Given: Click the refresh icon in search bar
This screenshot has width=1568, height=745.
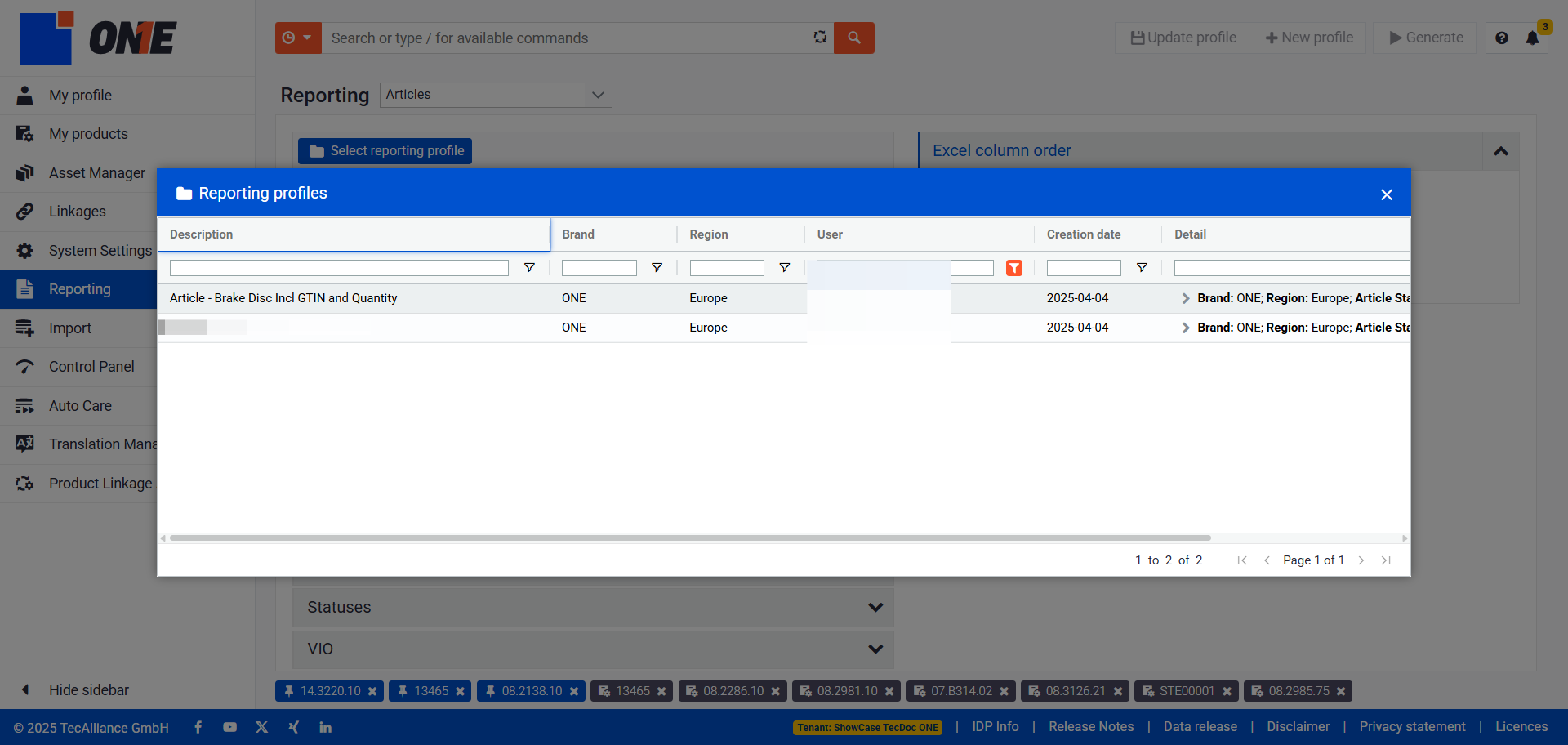Looking at the screenshot, I should click(x=820, y=37).
